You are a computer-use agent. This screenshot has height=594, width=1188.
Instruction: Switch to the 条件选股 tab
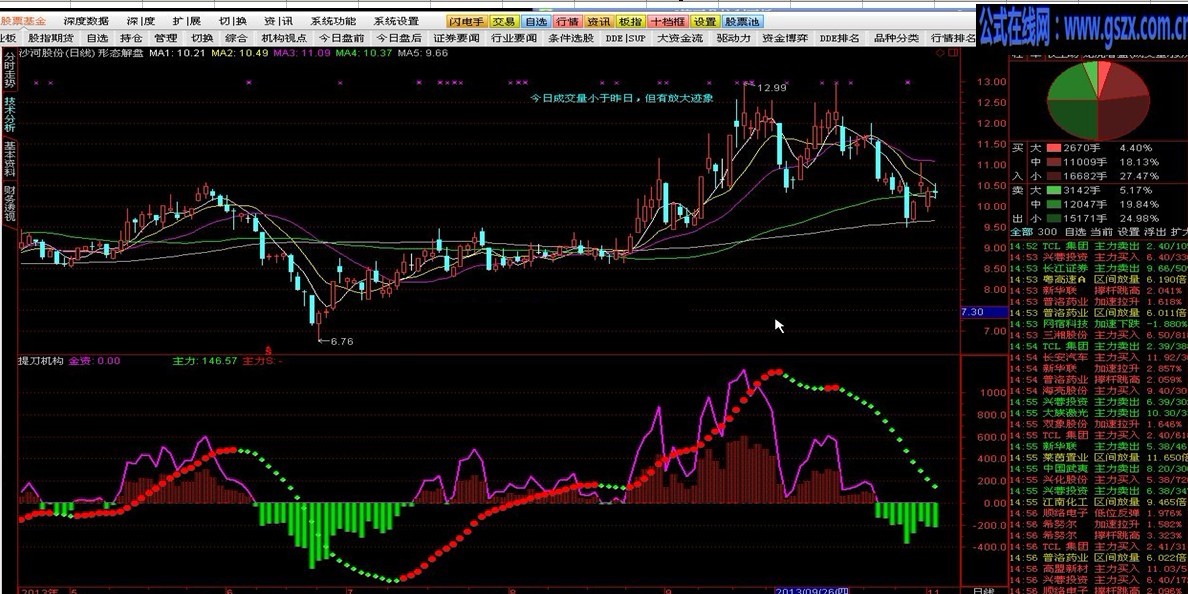tap(571, 38)
